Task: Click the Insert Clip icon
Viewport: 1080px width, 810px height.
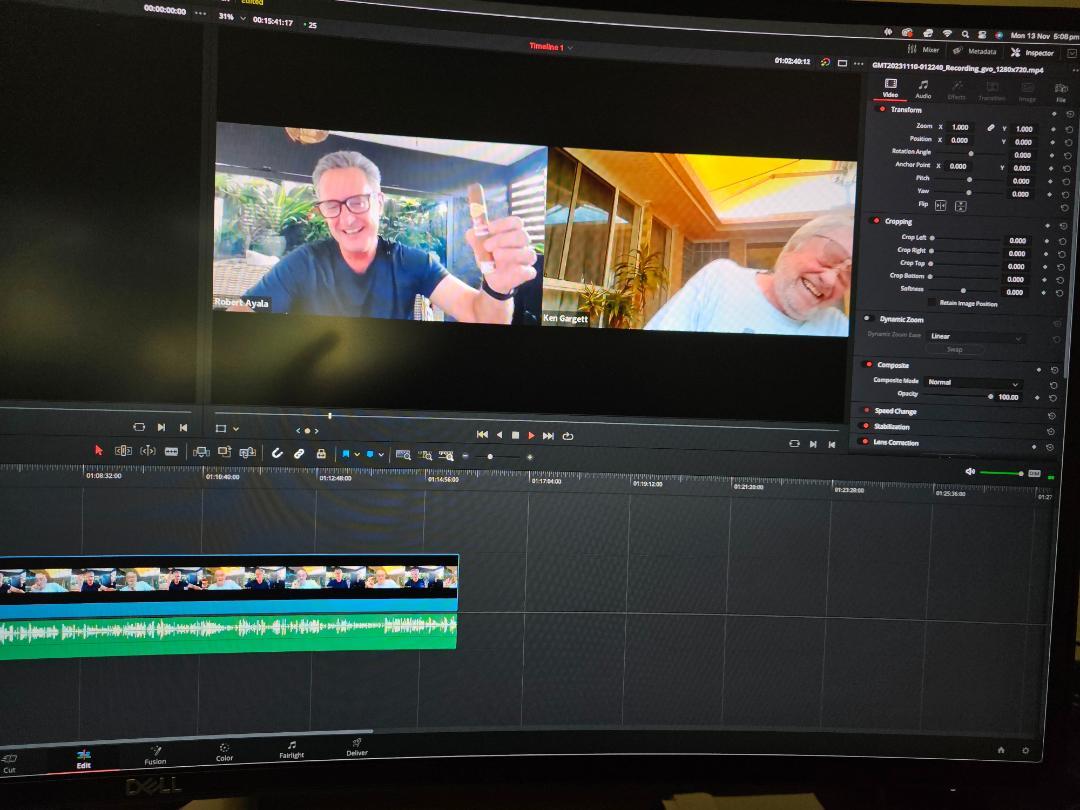Action: point(201,452)
